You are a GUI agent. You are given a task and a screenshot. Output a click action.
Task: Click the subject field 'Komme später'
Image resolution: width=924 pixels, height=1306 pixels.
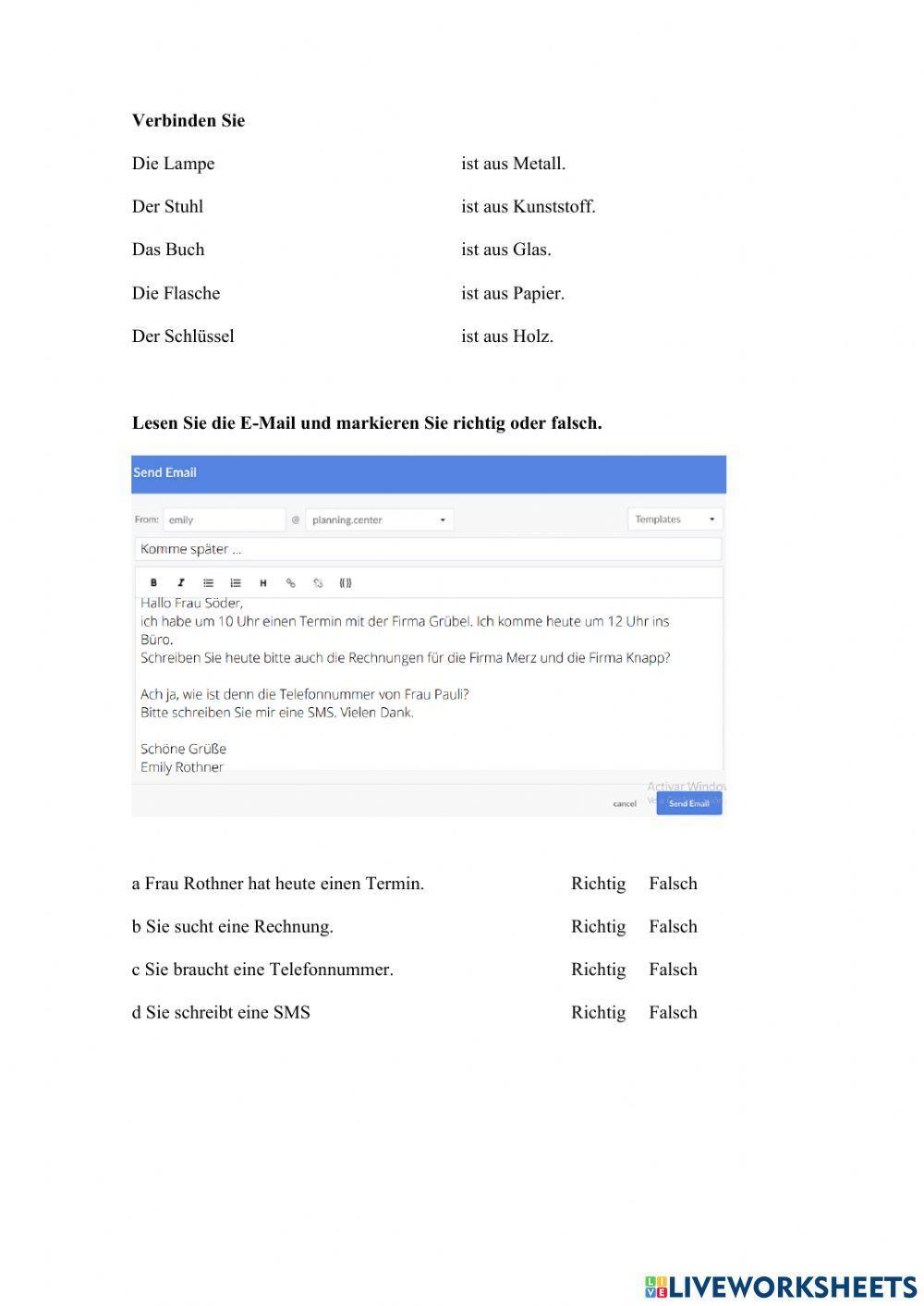(427, 549)
